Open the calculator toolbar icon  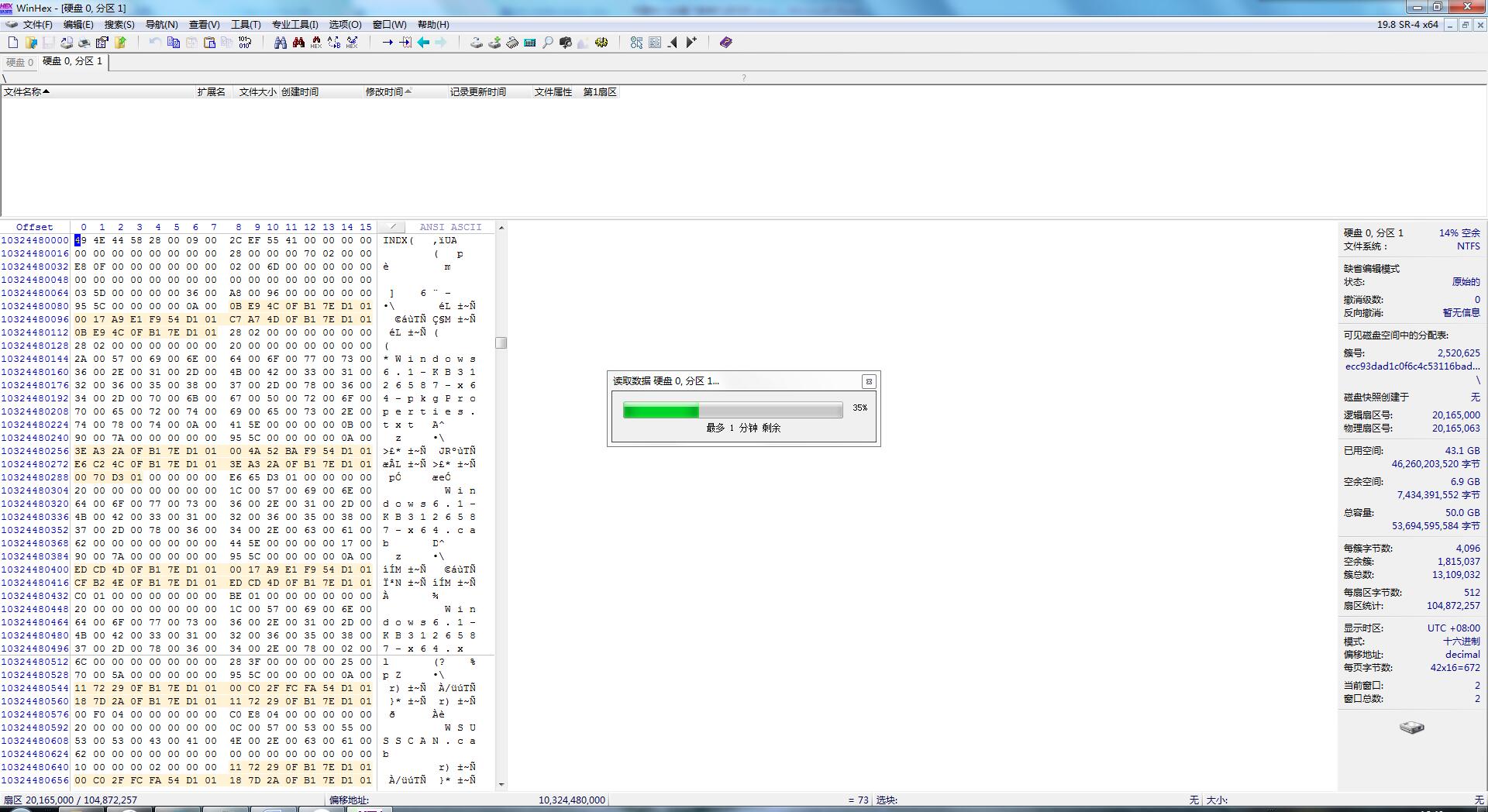(x=530, y=43)
